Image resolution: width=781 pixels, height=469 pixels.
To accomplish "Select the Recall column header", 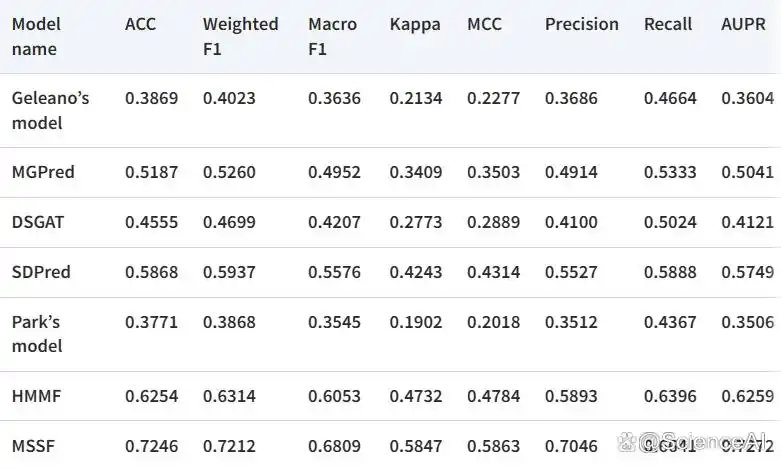I will click(668, 24).
